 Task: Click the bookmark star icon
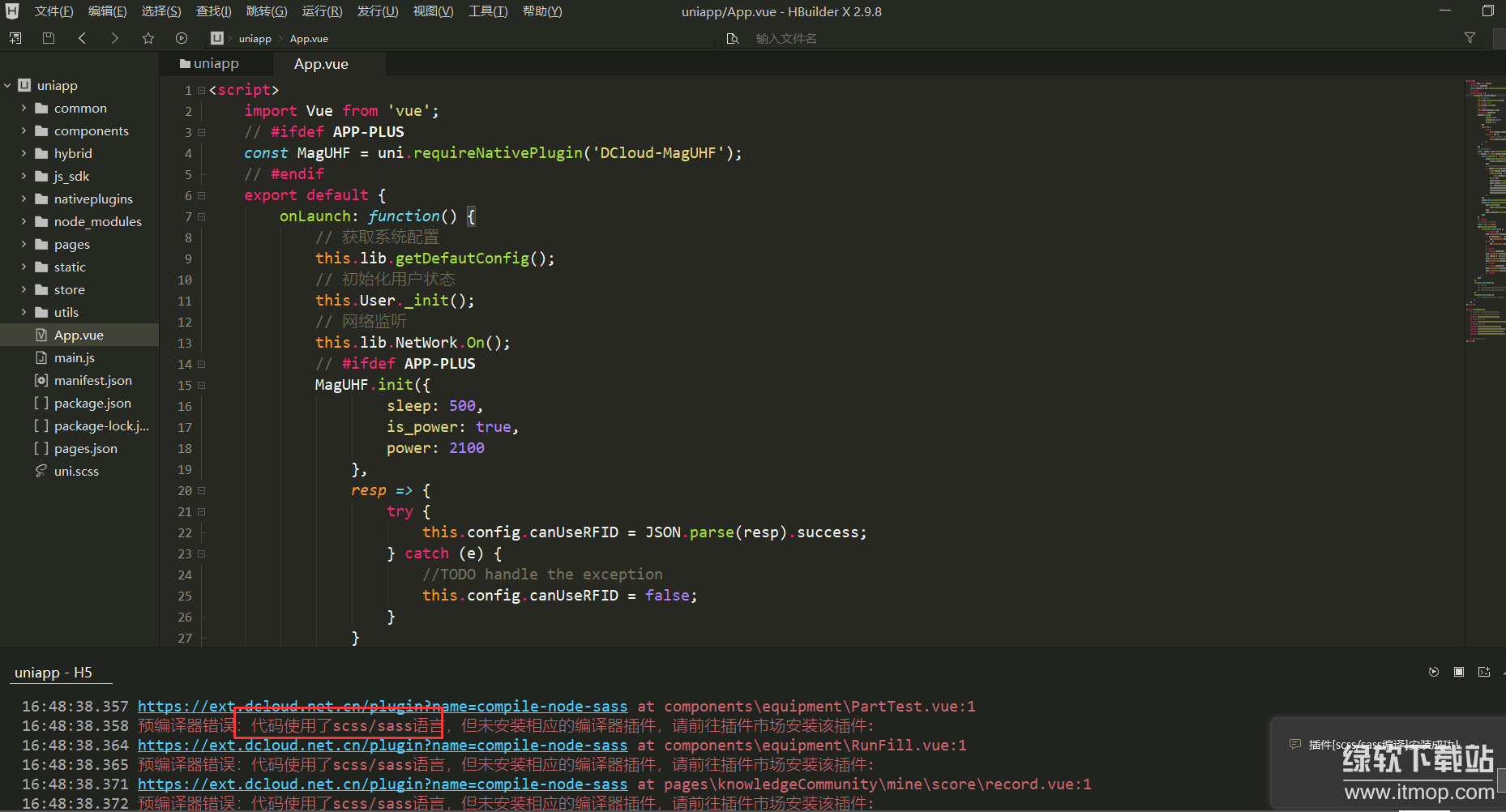point(148,38)
